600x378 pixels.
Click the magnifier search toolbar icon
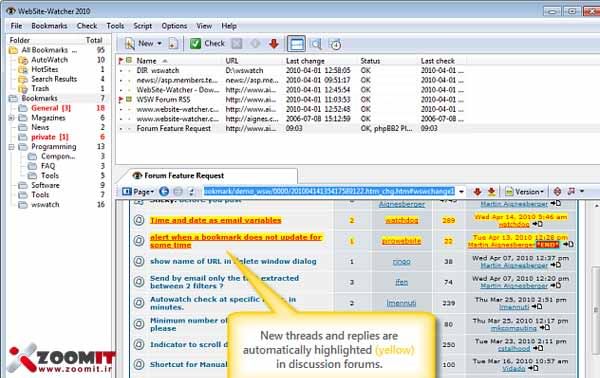click(x=316, y=44)
